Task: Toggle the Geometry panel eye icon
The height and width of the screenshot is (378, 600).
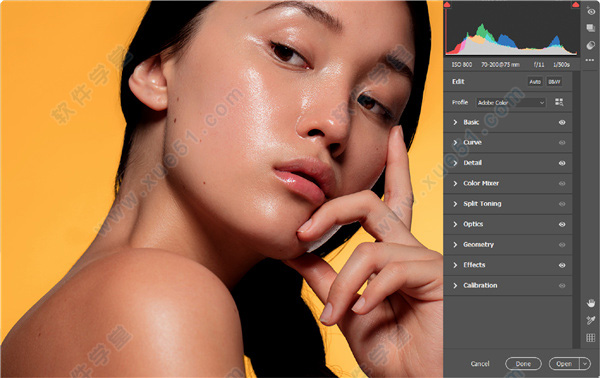Action: click(562, 244)
